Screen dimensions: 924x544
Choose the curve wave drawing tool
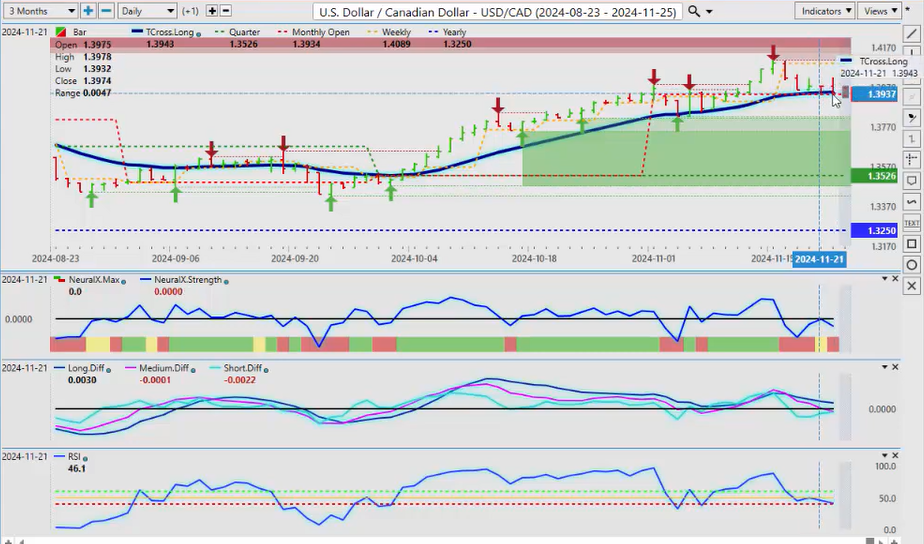pyautogui.click(x=912, y=201)
